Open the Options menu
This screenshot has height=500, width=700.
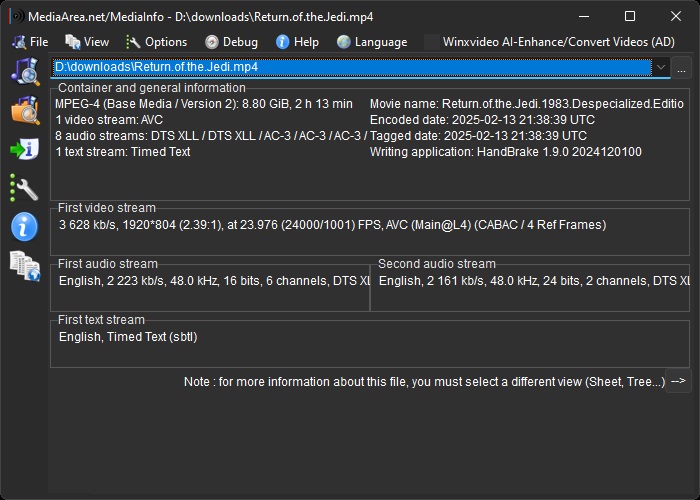pos(156,42)
